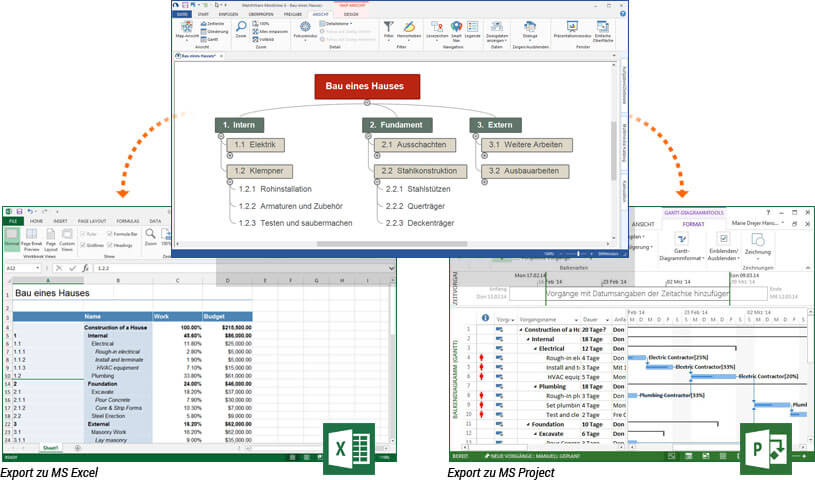The width and height of the screenshot is (815, 480).
Task: Open the Hervorheben highlighter tool
Action: point(409,29)
